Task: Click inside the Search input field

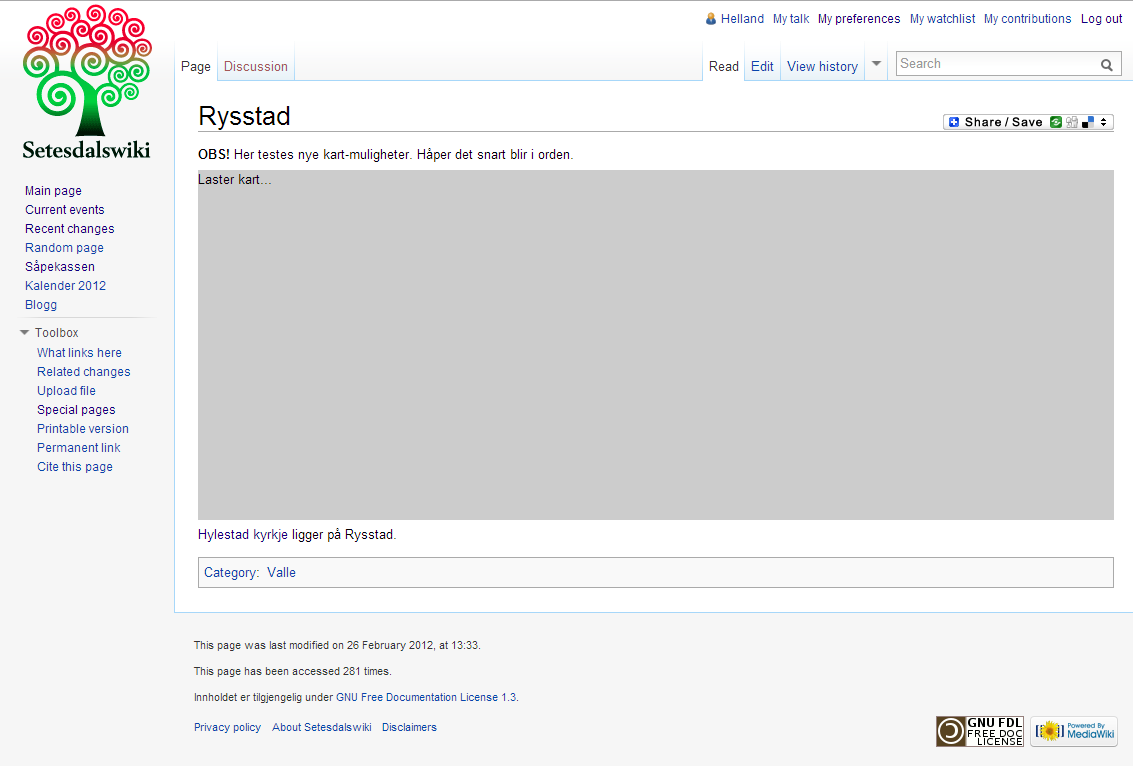Action: pyautogui.click(x=995, y=64)
